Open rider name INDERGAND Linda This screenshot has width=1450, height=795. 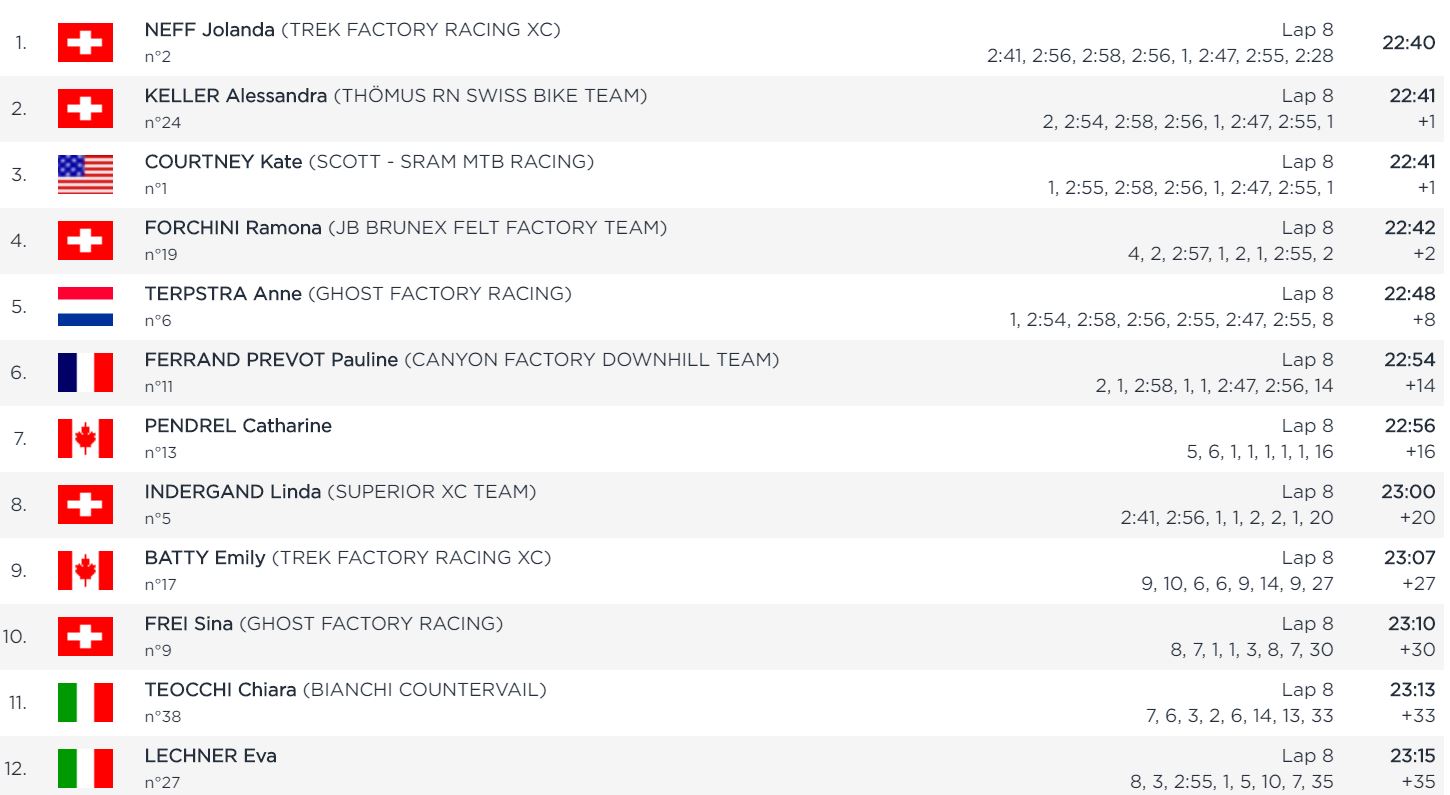[x=233, y=492]
